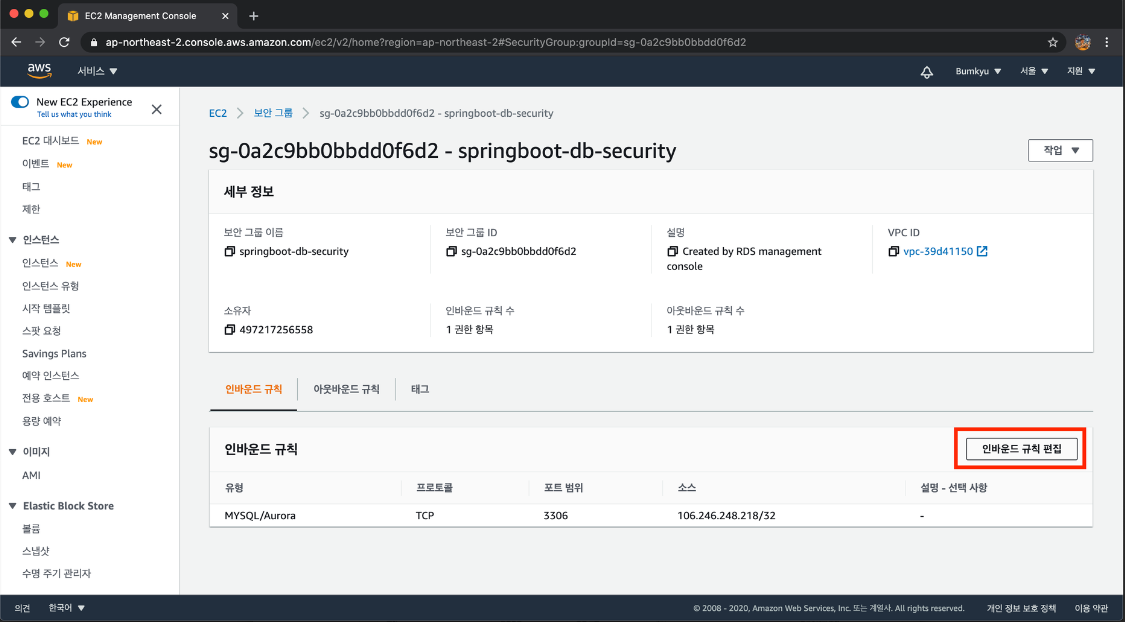Close the New EC2 Experience banner
The height and width of the screenshot is (622, 1125).
tap(156, 109)
